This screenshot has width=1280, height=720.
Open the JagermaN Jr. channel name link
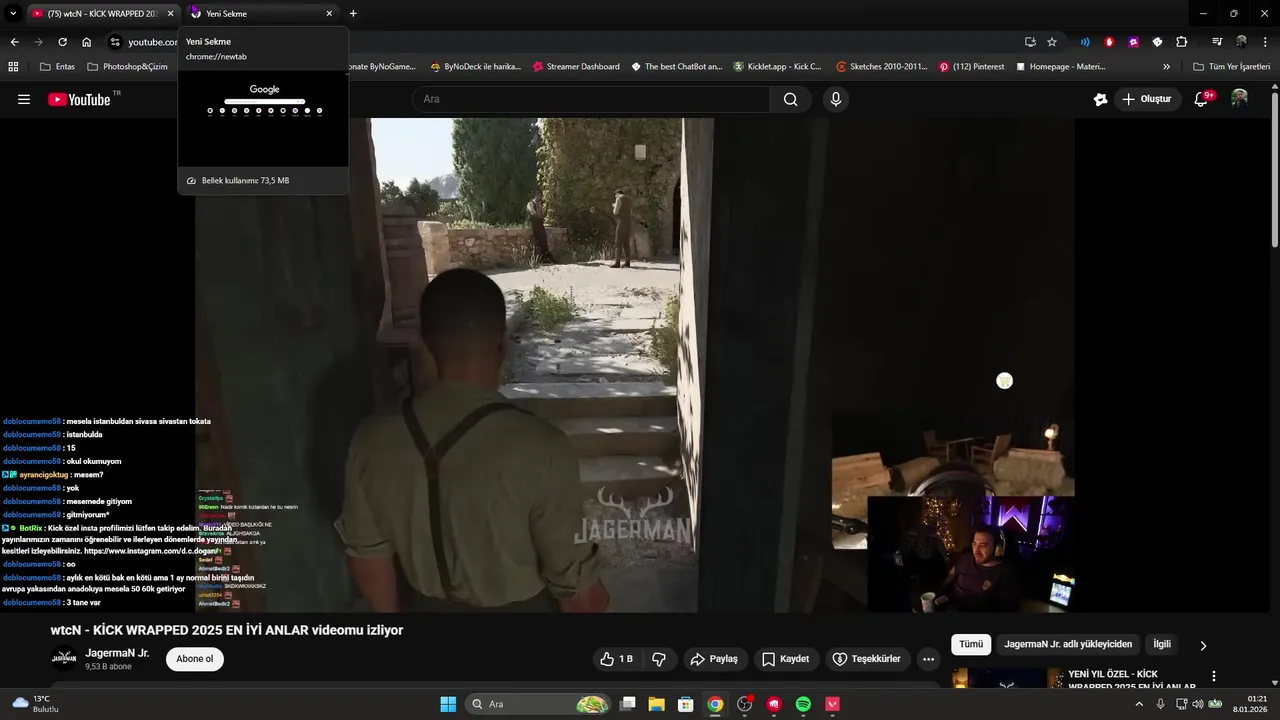tap(117, 653)
